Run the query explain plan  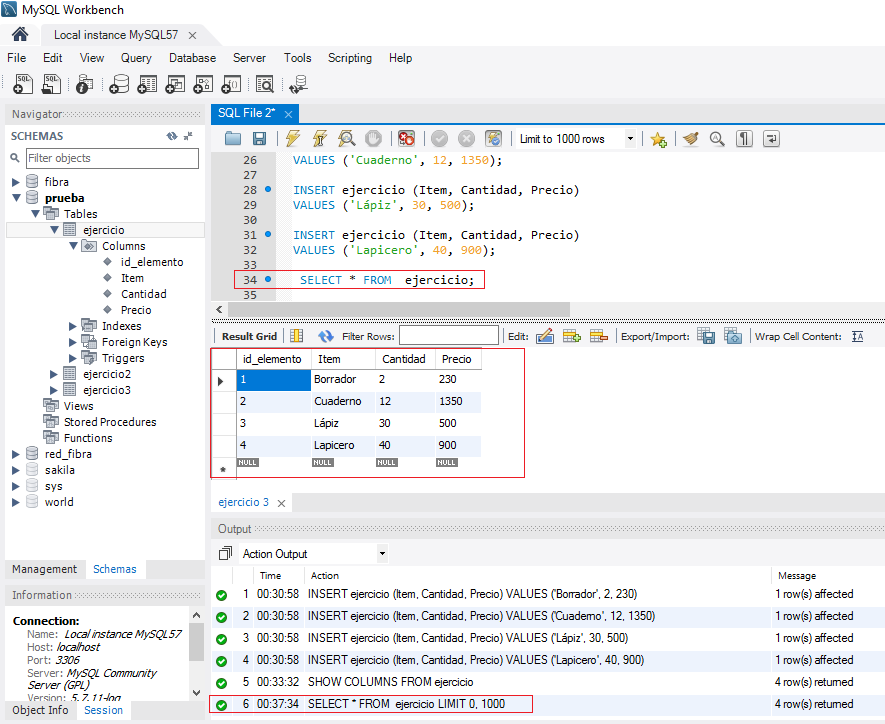tap(347, 138)
